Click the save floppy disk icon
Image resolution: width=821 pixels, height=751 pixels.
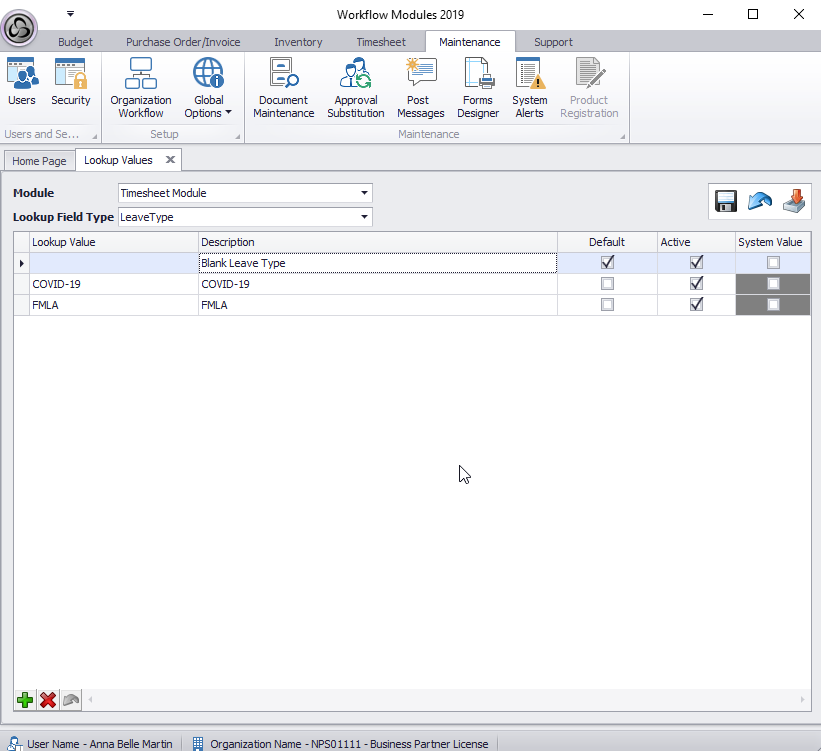click(x=726, y=201)
